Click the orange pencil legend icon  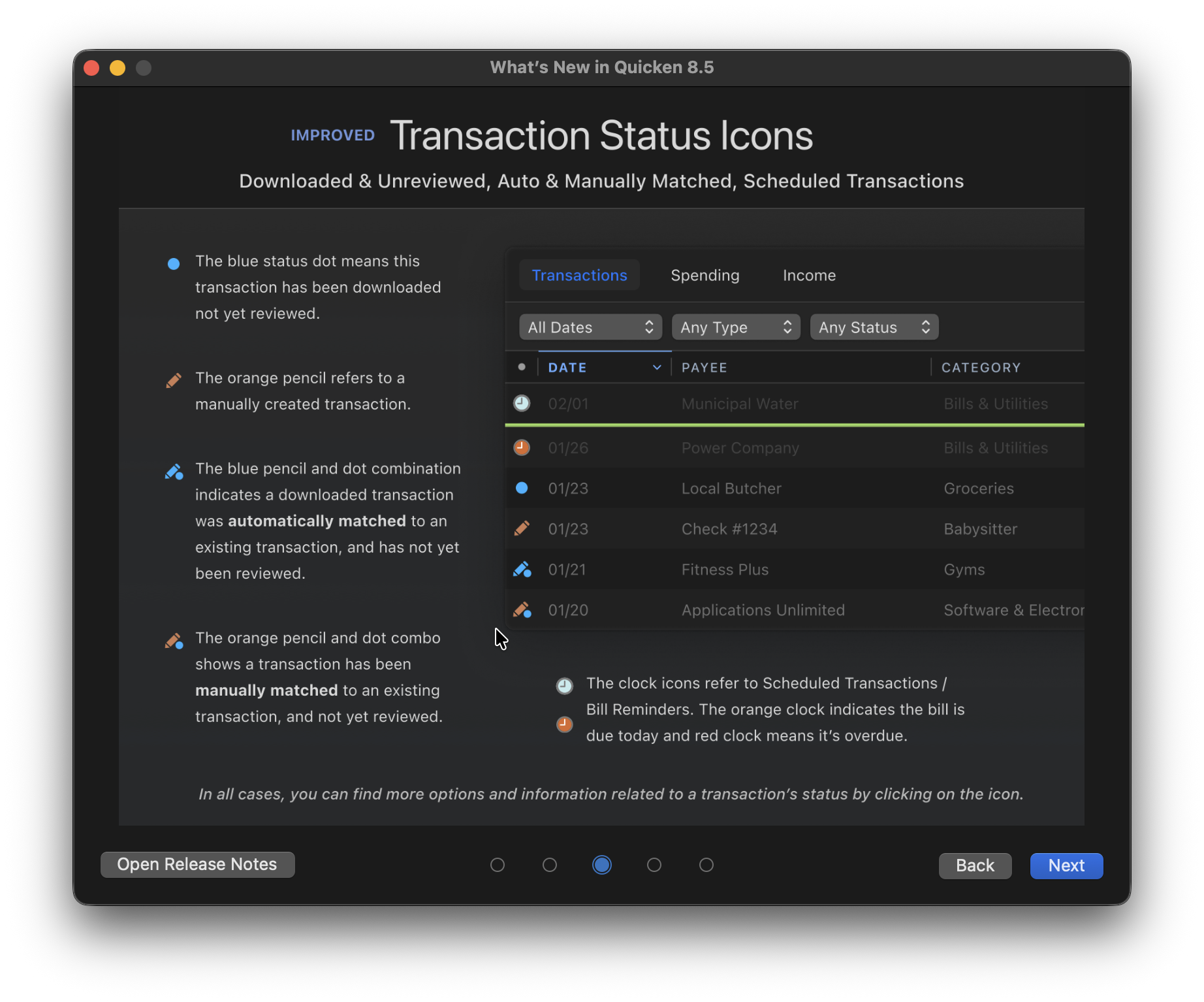tap(174, 380)
